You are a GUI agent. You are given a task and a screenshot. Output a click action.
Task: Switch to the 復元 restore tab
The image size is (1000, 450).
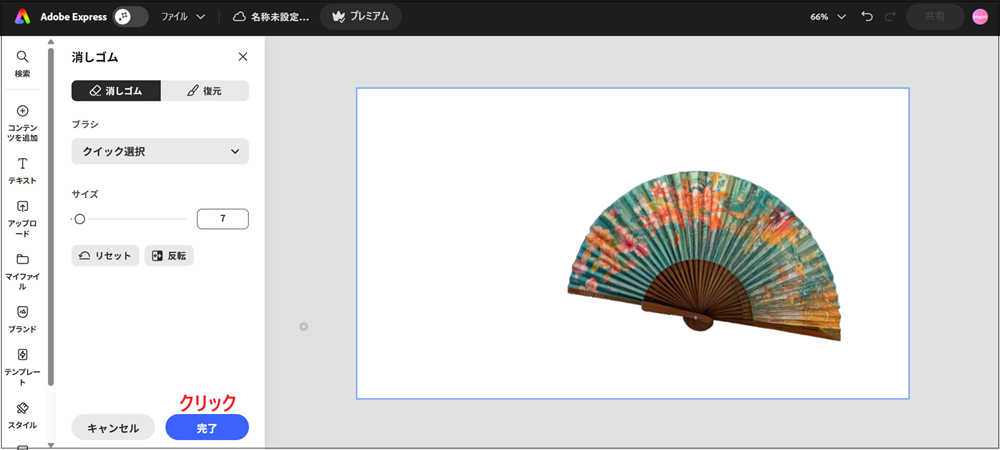tap(205, 91)
